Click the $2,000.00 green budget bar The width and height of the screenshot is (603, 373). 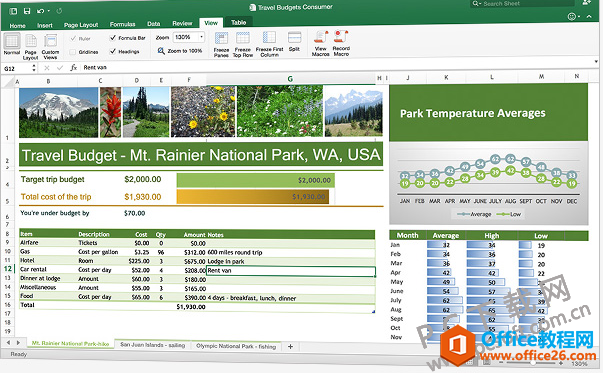(x=256, y=180)
